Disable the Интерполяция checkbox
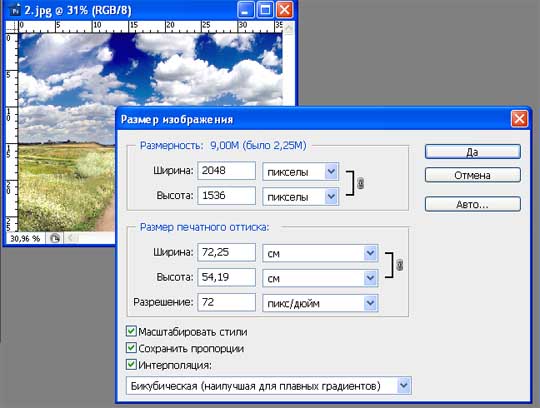 131,364
